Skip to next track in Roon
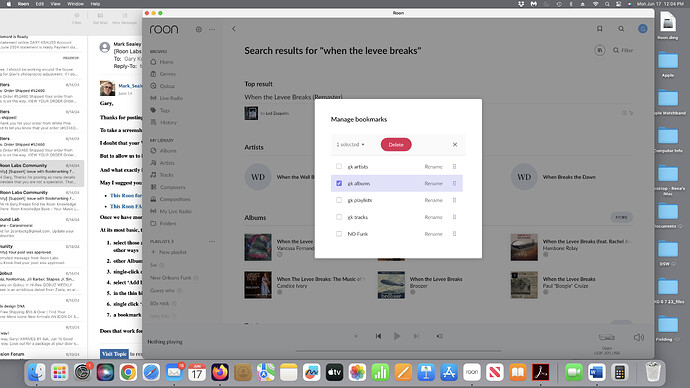This screenshot has width=690, height=388. [x=416, y=336]
